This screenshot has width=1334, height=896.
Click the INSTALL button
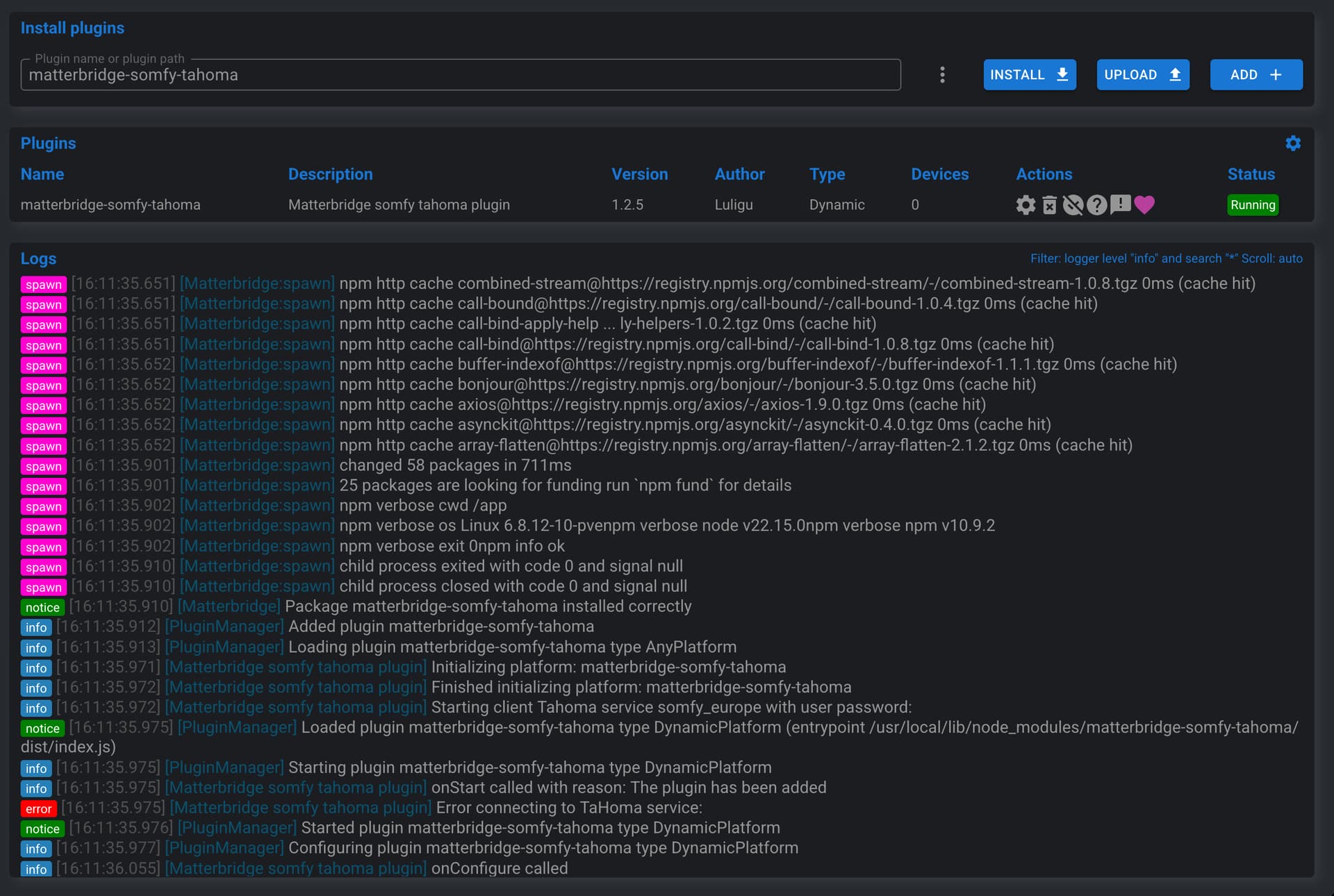coord(1029,75)
